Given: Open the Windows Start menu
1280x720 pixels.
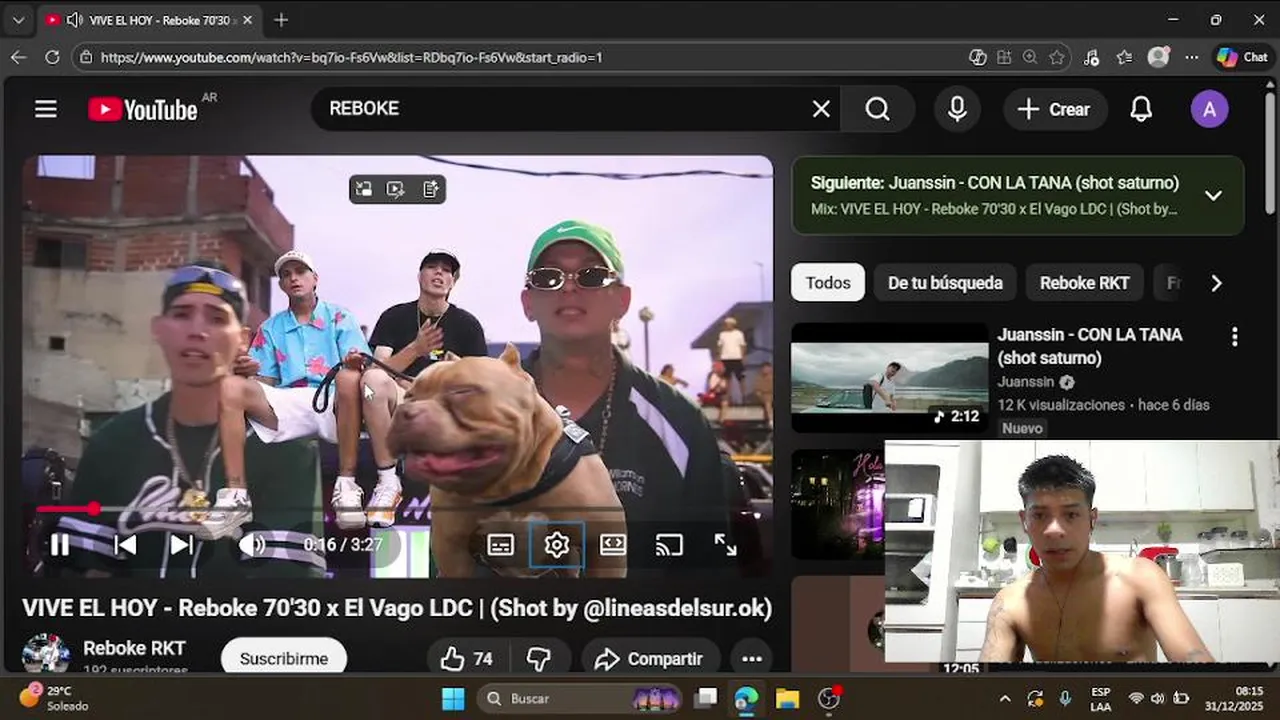Looking at the screenshot, I should click(x=453, y=698).
